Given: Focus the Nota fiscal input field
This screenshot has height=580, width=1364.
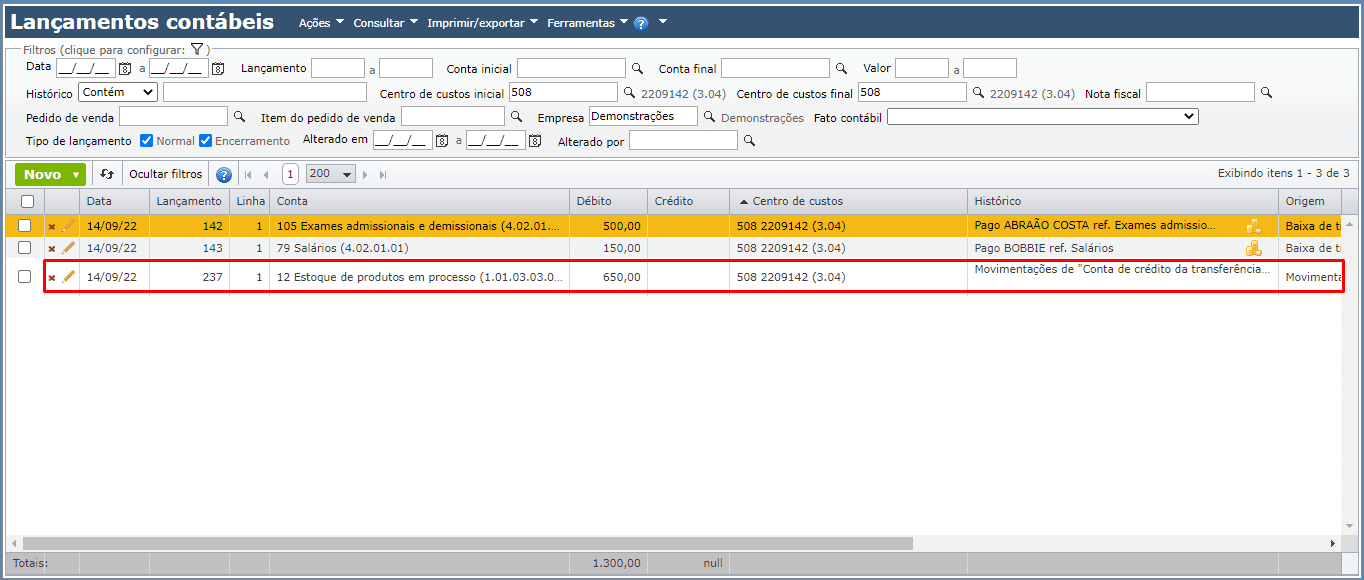Looking at the screenshot, I should [1200, 92].
